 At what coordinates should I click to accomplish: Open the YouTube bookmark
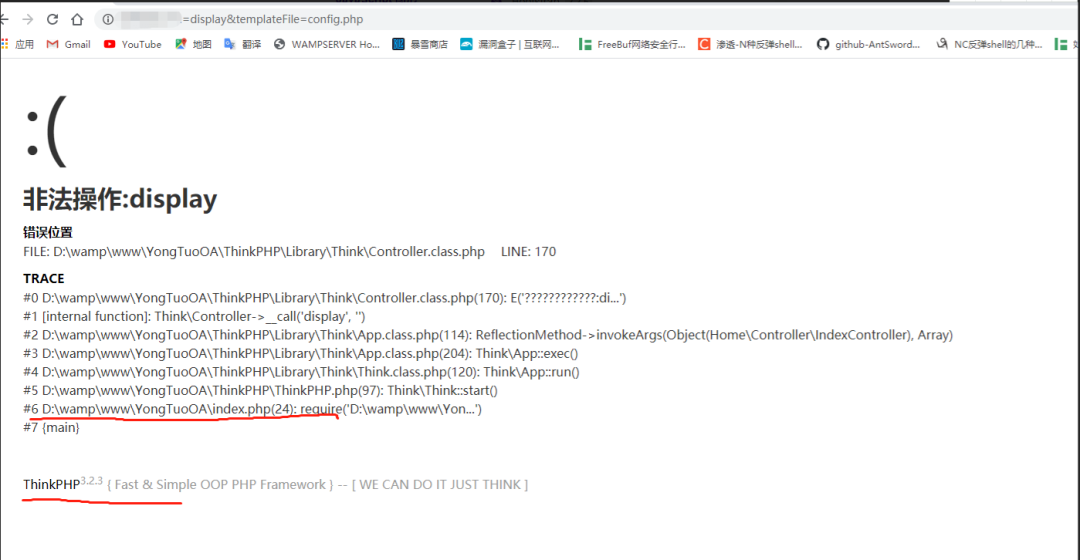pyautogui.click(x=132, y=44)
